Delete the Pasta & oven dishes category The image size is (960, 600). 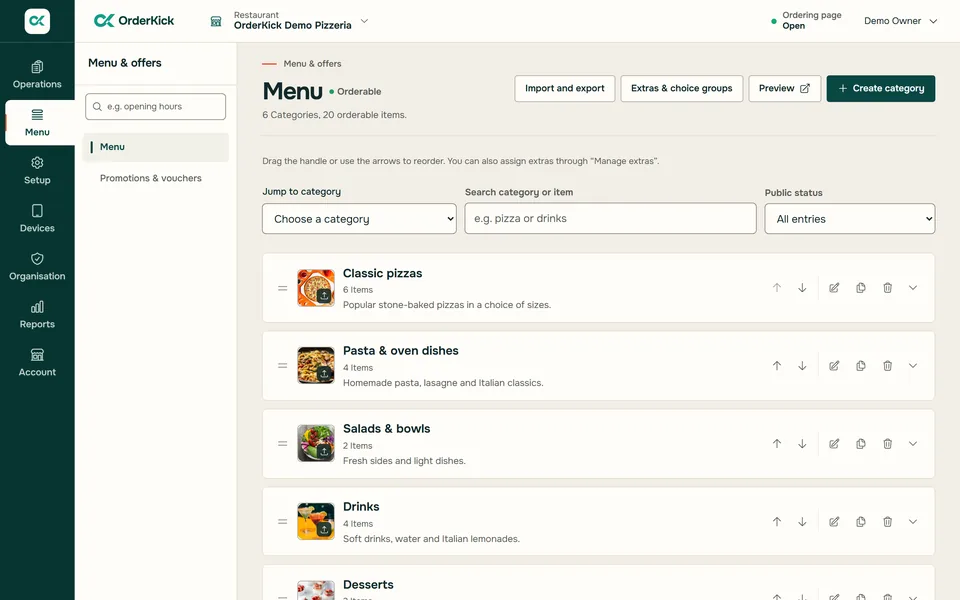887,366
